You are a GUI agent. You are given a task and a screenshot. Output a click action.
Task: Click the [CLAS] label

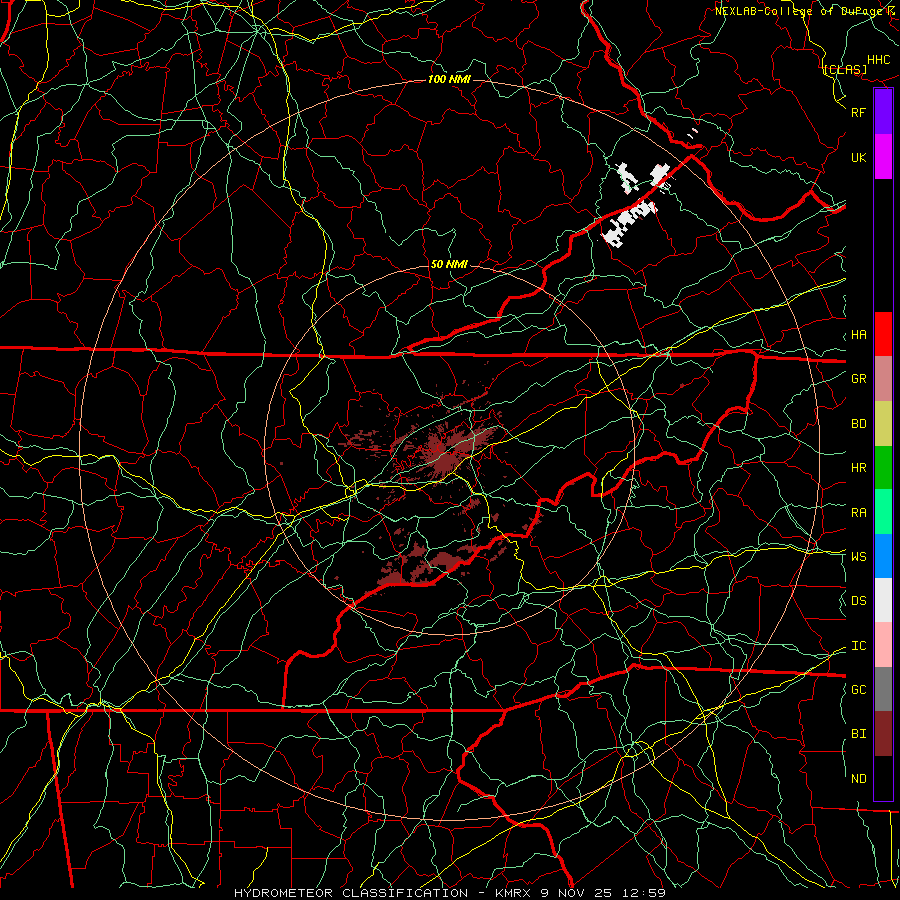[845, 69]
